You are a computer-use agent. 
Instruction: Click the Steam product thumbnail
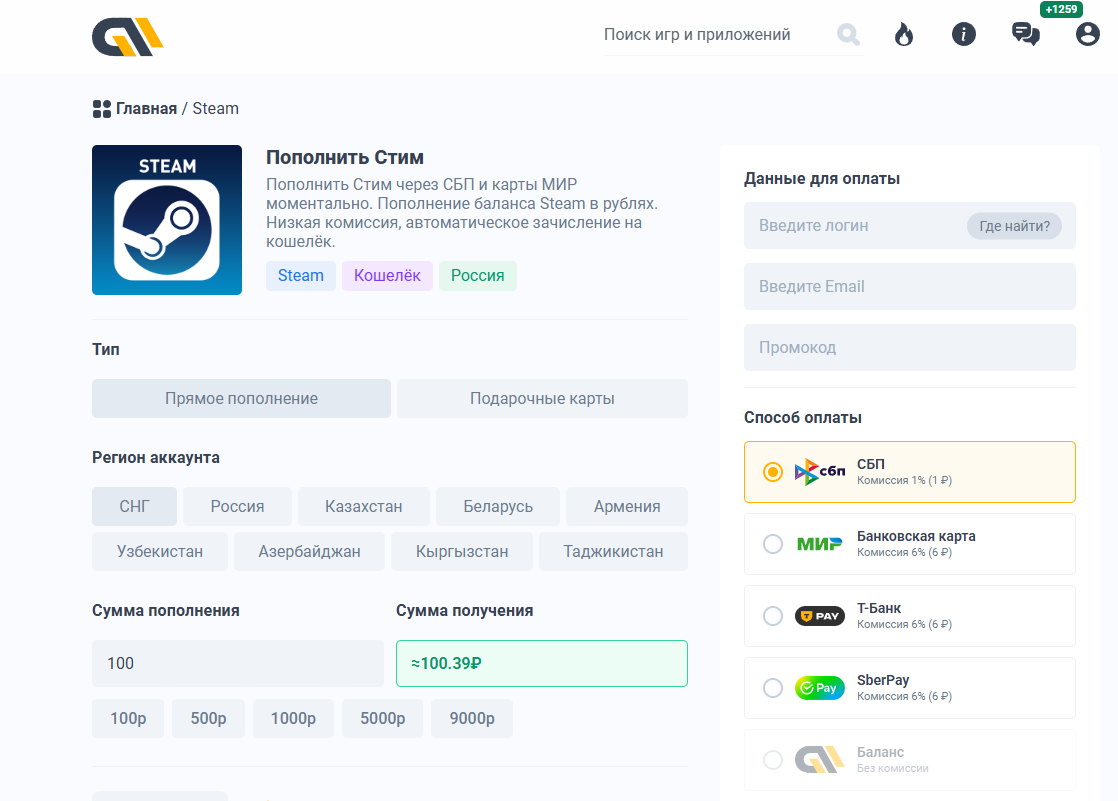[167, 220]
